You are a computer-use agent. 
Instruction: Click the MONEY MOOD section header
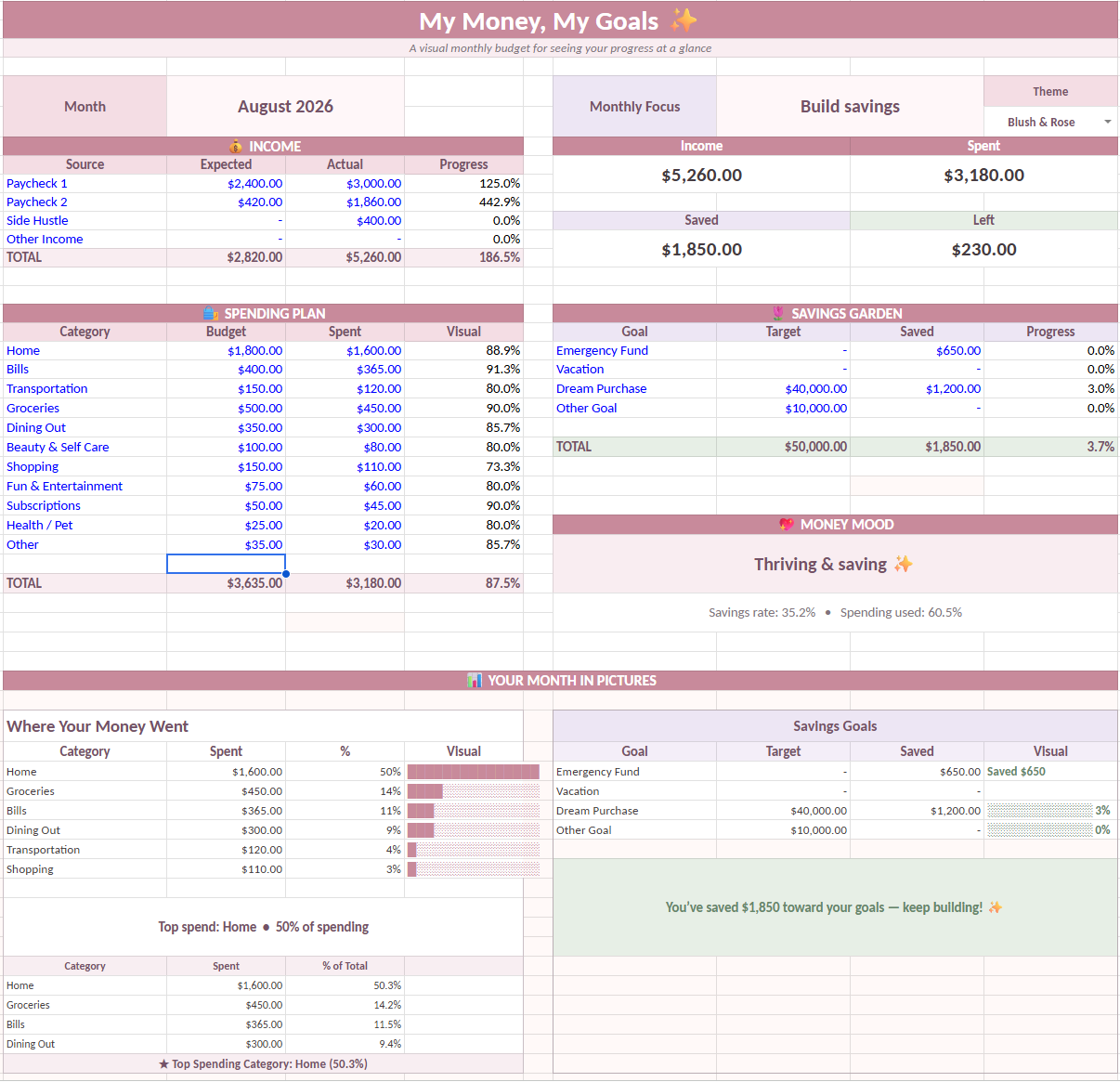[835, 525]
